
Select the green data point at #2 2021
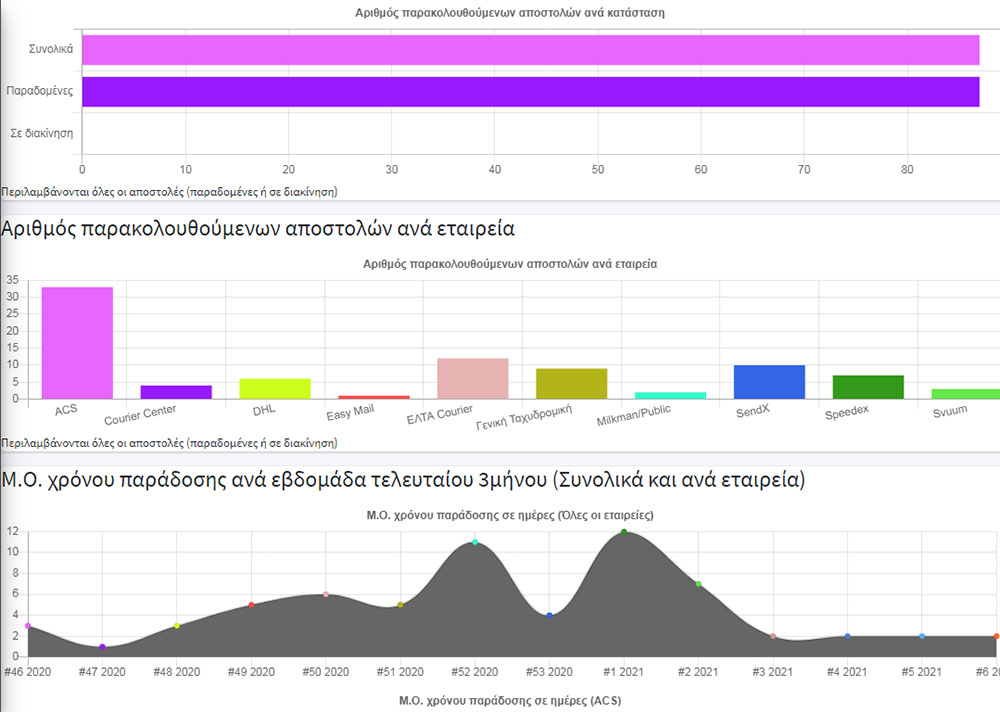698,584
